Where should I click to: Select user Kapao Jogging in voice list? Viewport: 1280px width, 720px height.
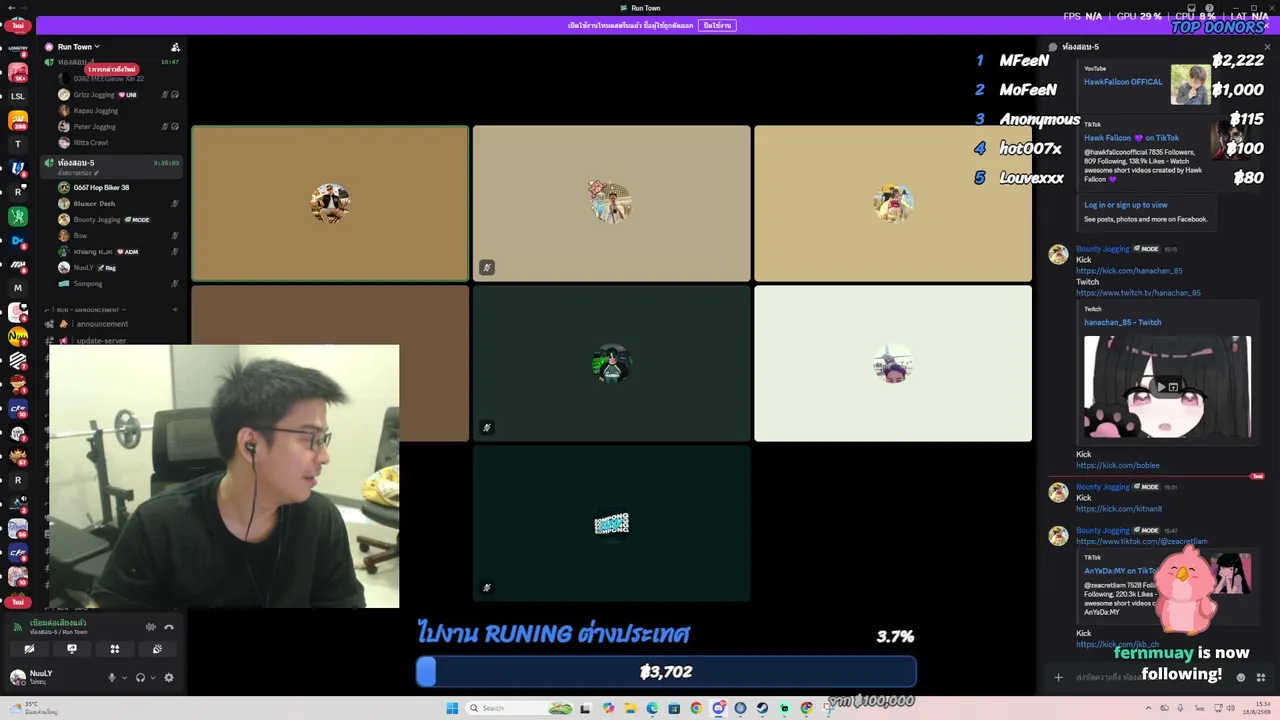tap(96, 111)
